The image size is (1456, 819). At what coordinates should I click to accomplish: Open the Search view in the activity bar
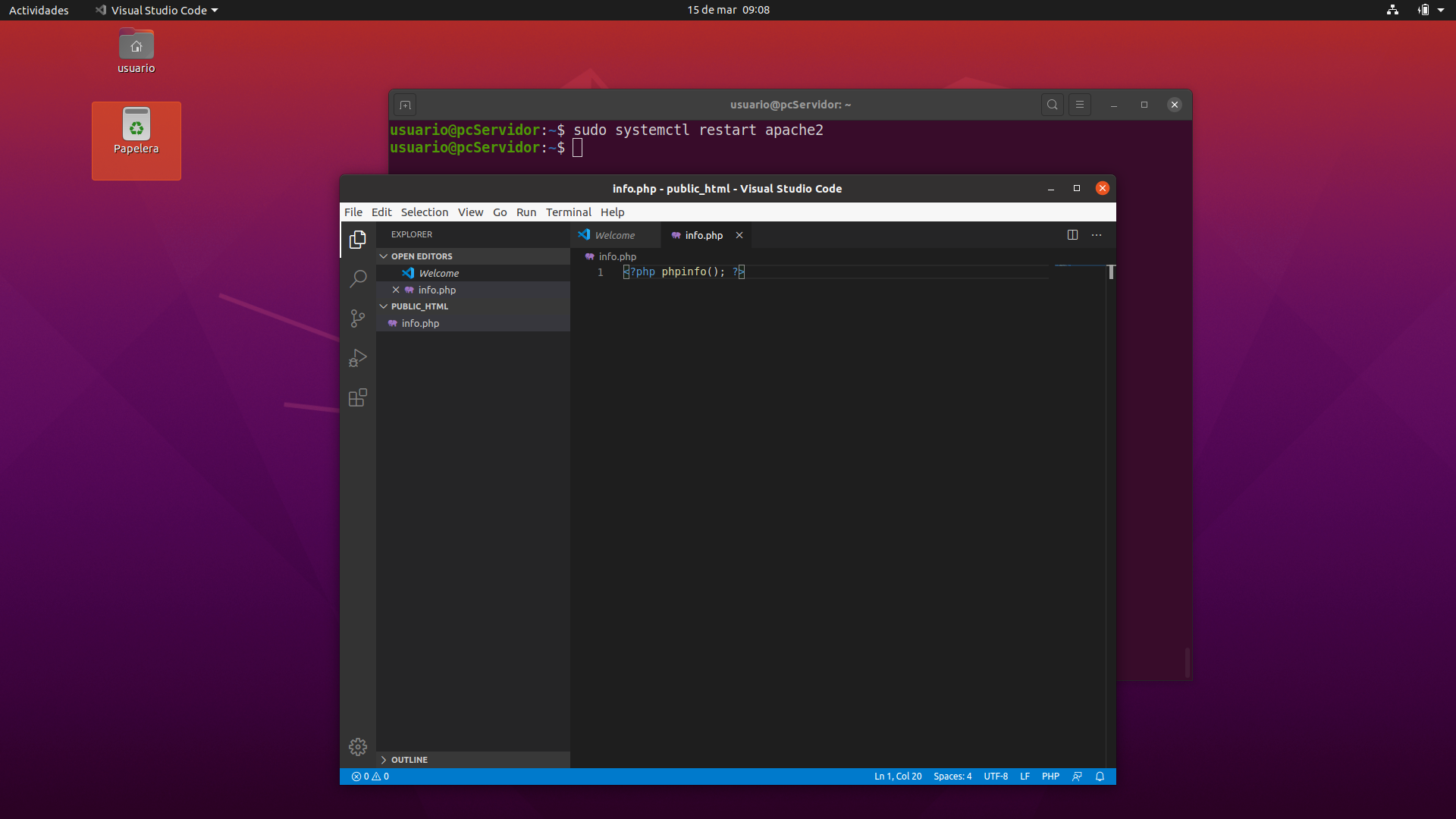click(x=358, y=279)
